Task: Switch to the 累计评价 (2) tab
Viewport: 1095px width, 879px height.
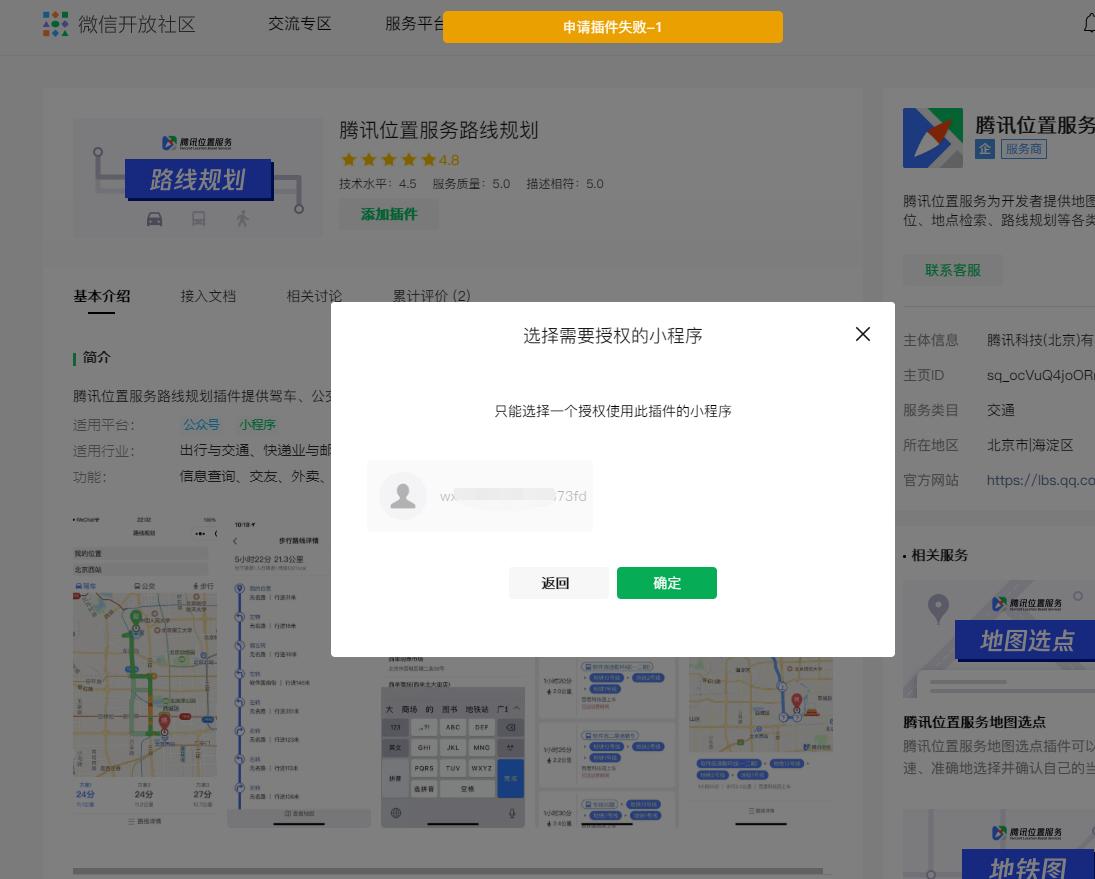Action: [432, 296]
